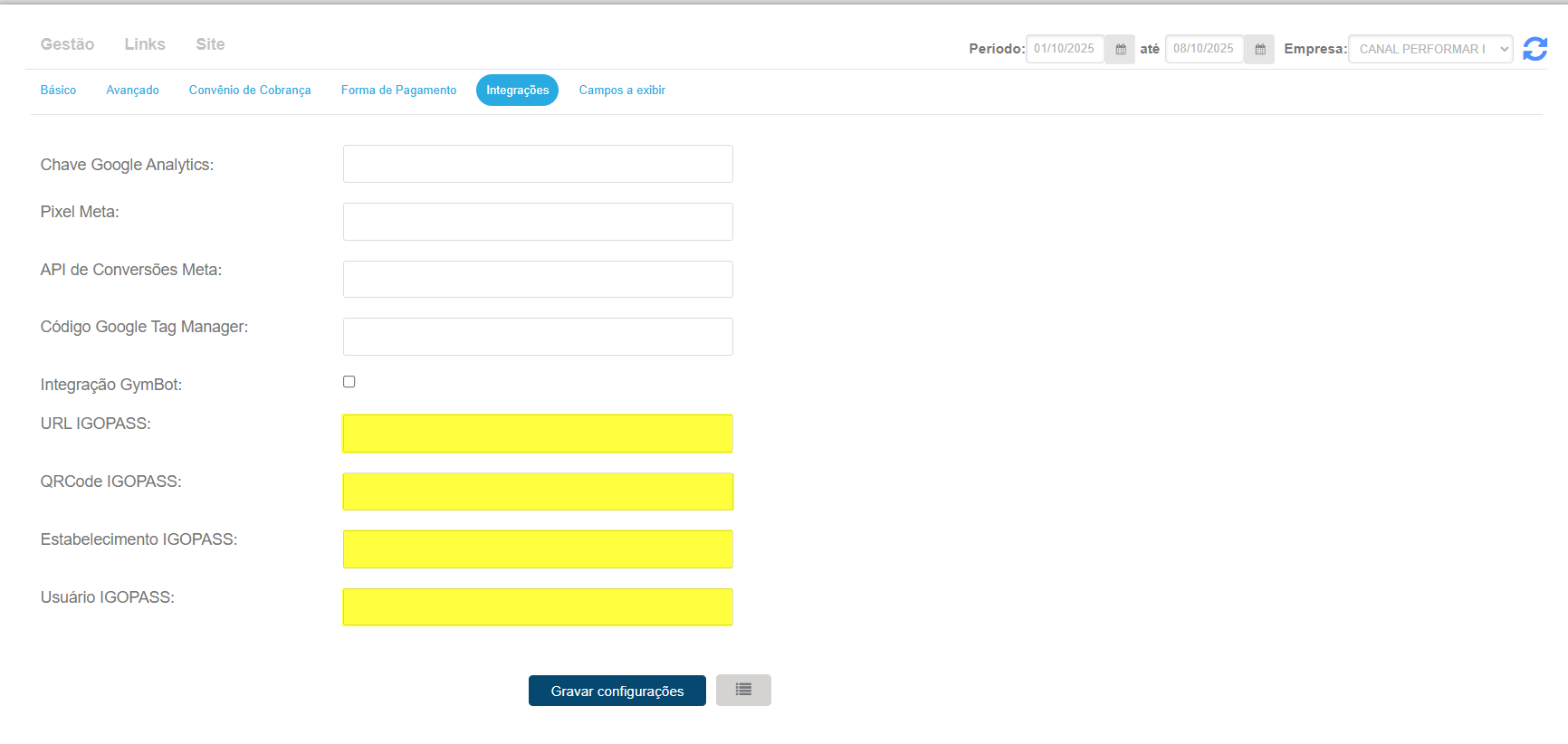Switch to the Avançado tab
This screenshot has width=1568, height=744.
(x=132, y=91)
